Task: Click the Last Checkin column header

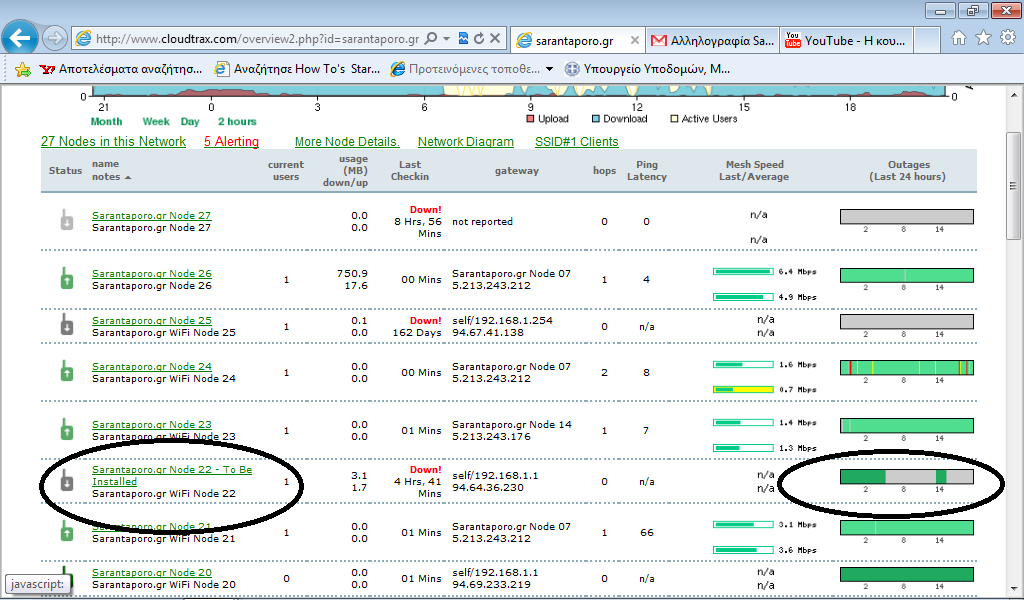Action: [x=410, y=170]
